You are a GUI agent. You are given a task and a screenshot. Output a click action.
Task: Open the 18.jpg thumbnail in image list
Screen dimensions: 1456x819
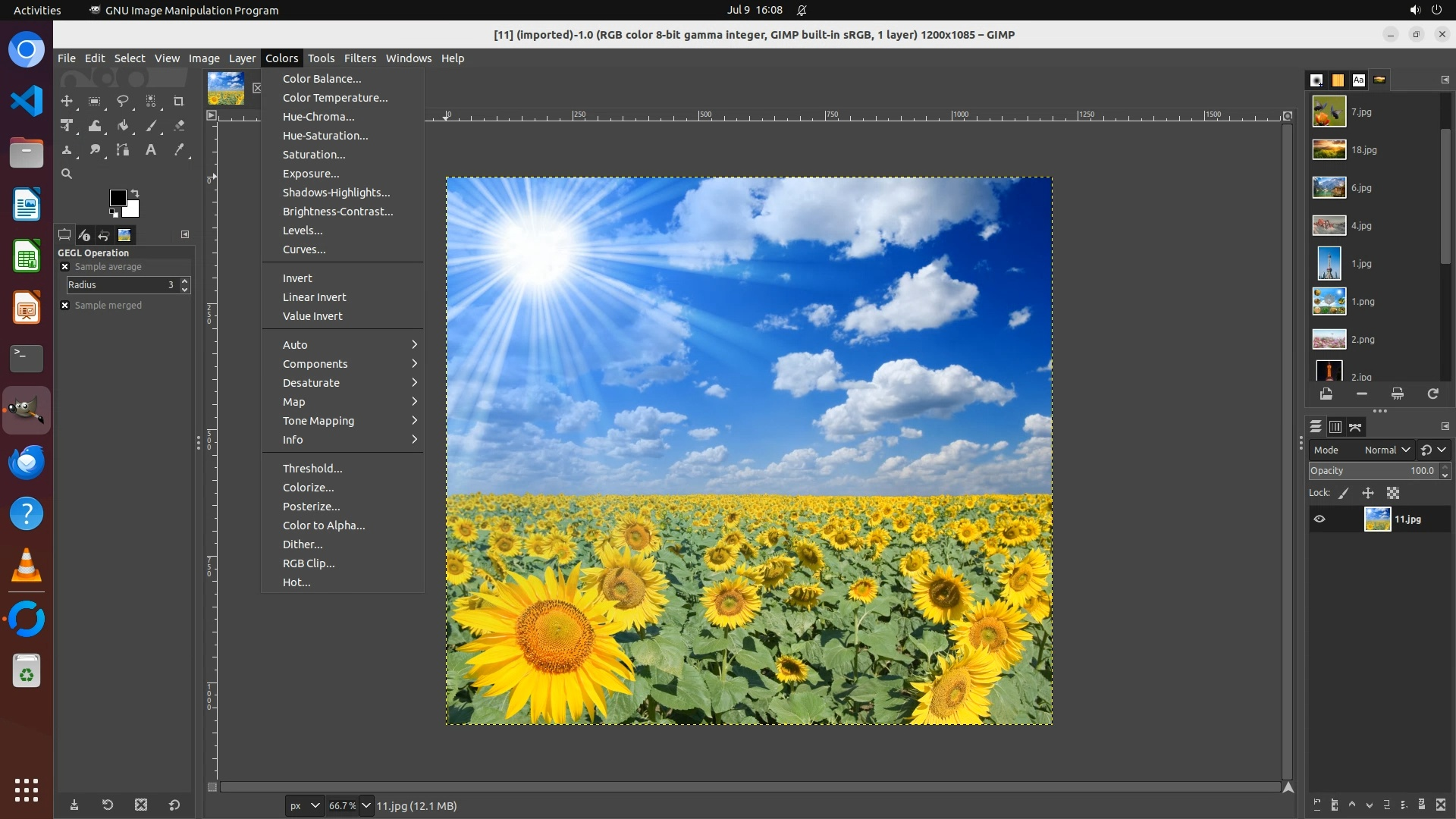click(1329, 150)
